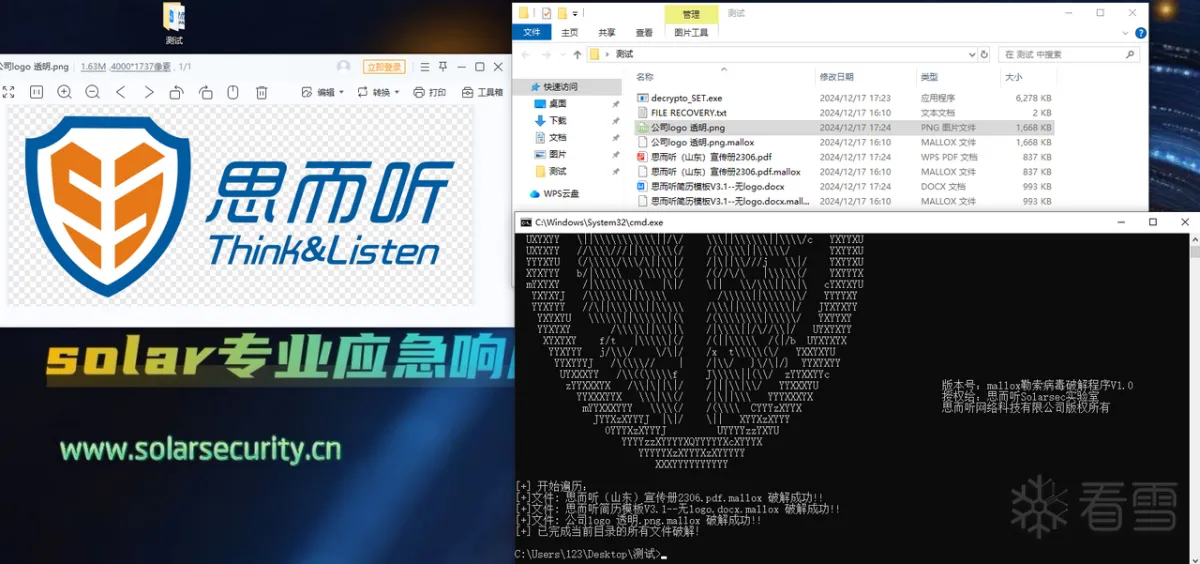
Task: Open Explorer help question mark icon
Action: (1141, 32)
